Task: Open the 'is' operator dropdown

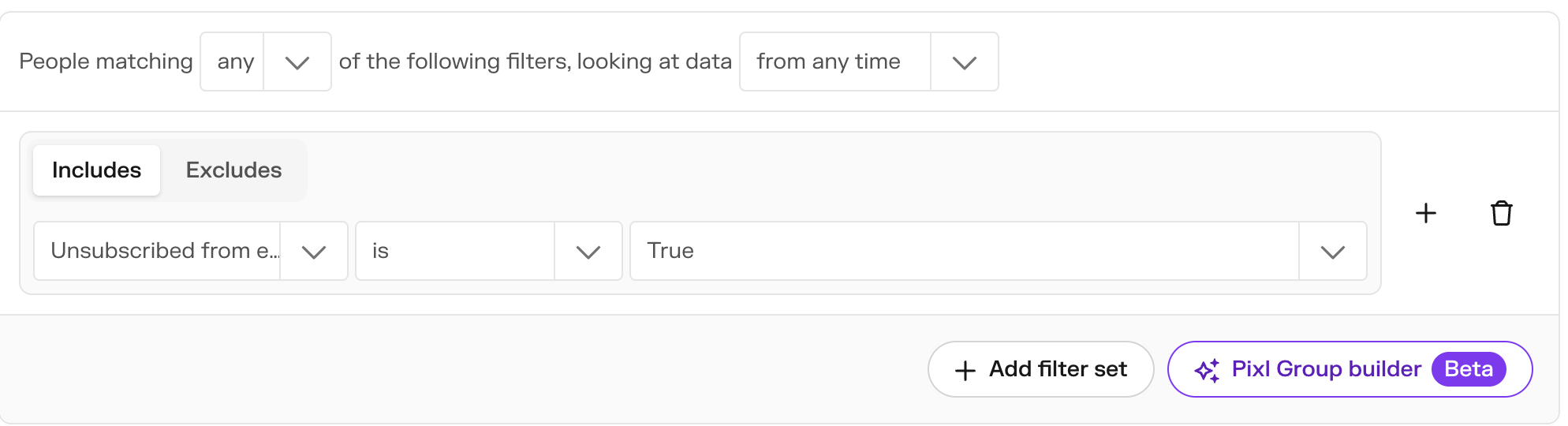Action: (489, 251)
